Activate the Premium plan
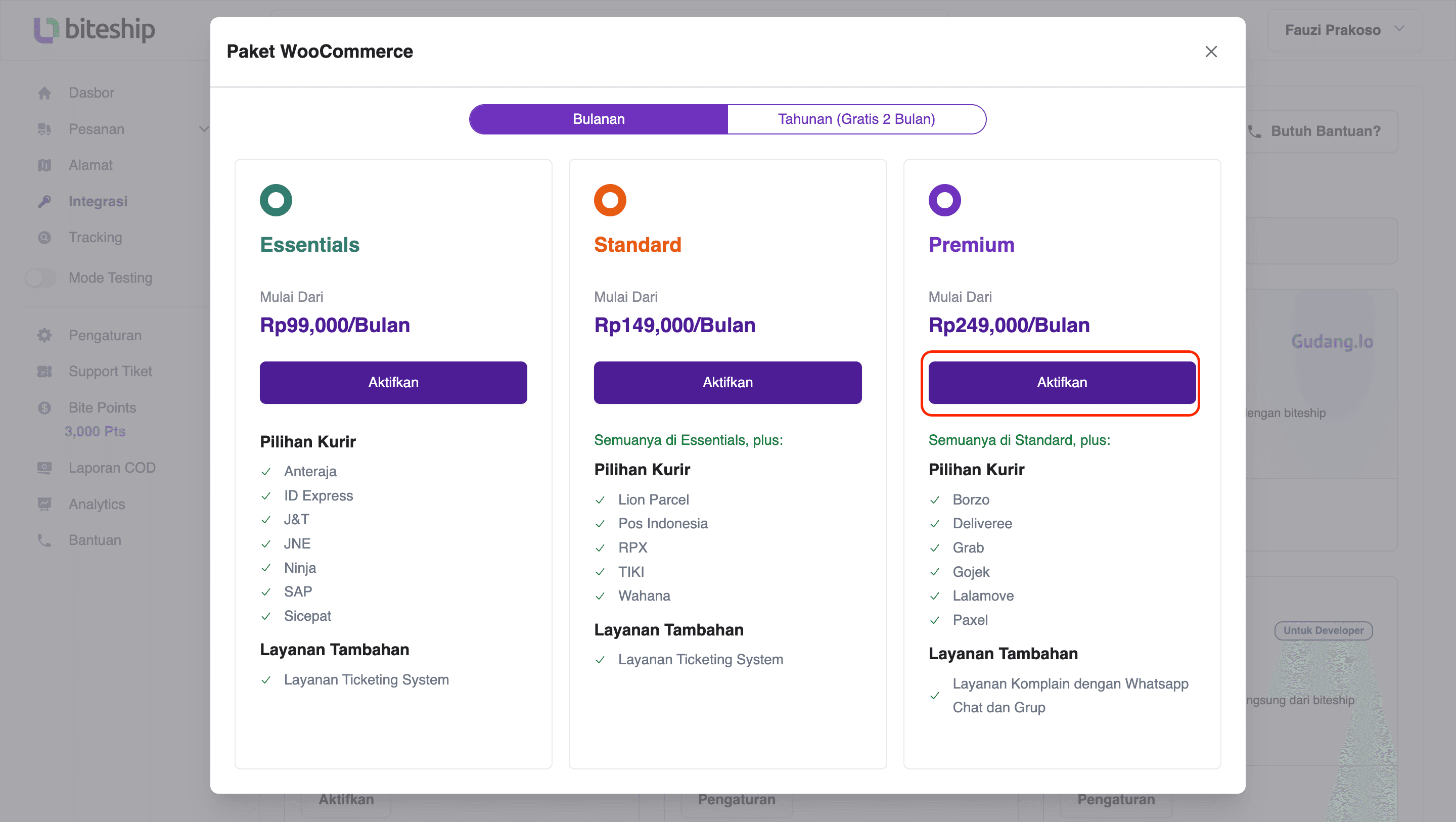The image size is (1456, 822). pos(1062,382)
